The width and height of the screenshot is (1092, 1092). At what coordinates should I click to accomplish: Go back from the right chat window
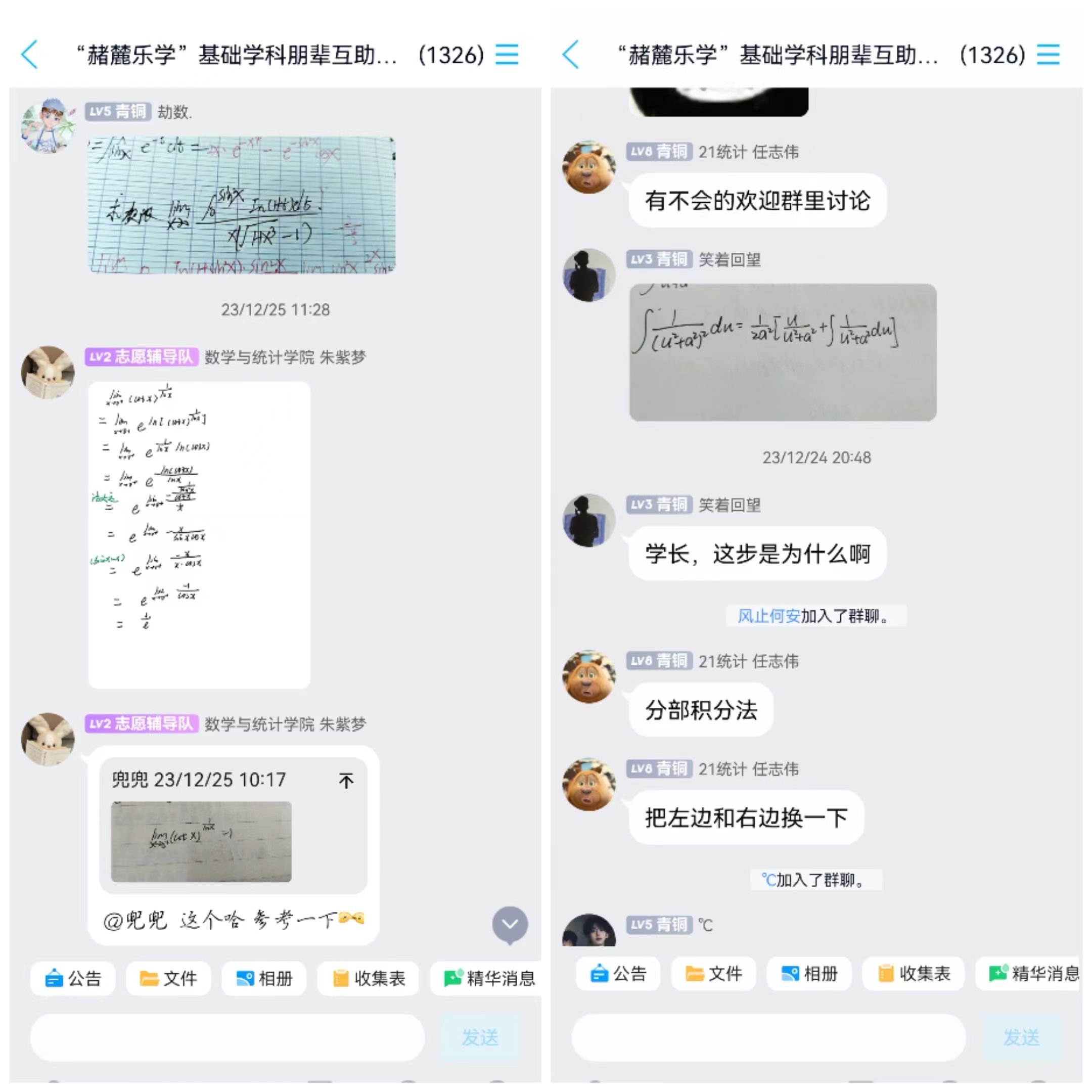(x=571, y=55)
